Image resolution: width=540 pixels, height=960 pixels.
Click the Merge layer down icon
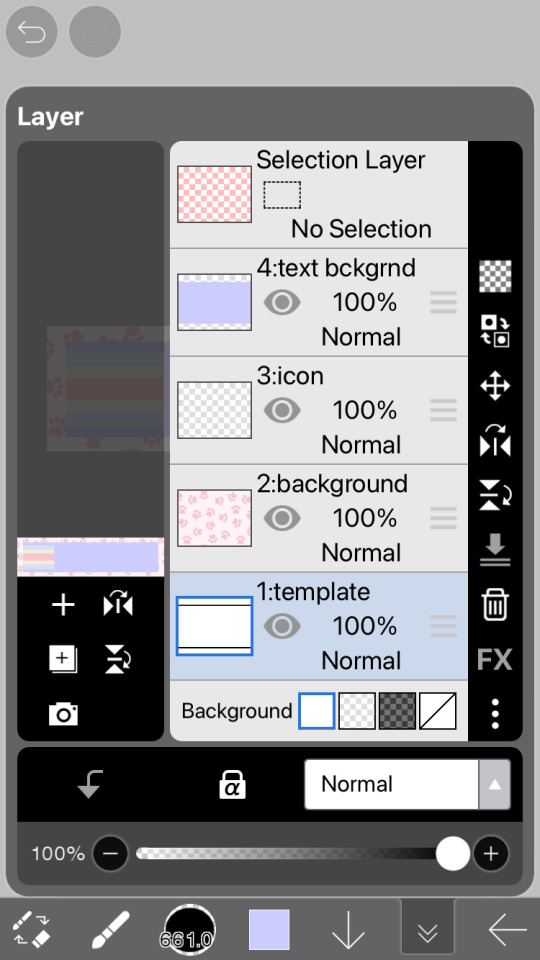point(495,550)
